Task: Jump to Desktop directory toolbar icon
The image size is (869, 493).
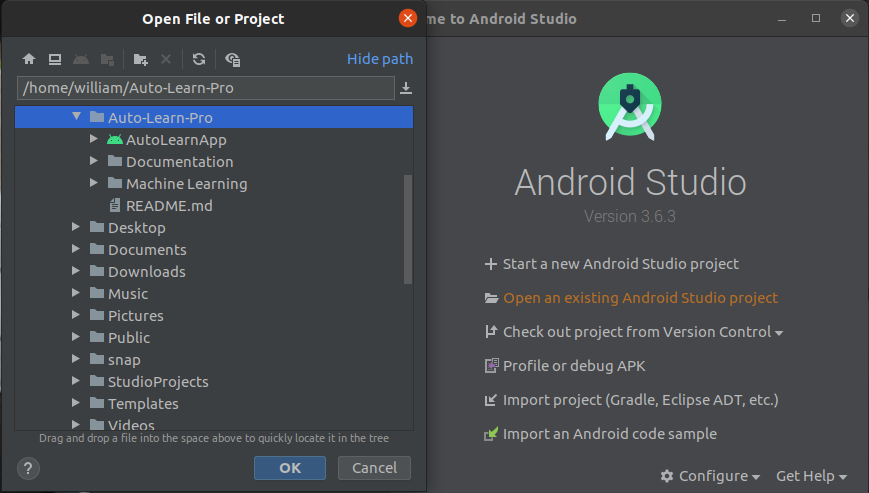Action: pyautogui.click(x=55, y=59)
